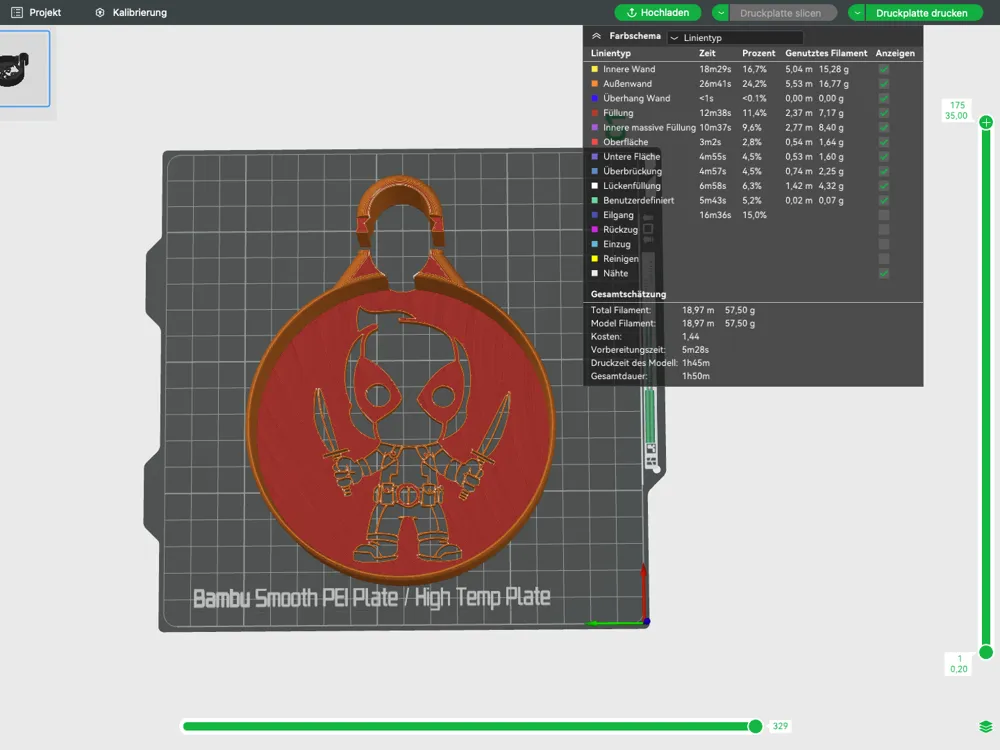Screen dimensions: 1000x750
Task: Open the dropdown arrow next to Druckplatte slicen
Action: pyautogui.click(x=721, y=13)
